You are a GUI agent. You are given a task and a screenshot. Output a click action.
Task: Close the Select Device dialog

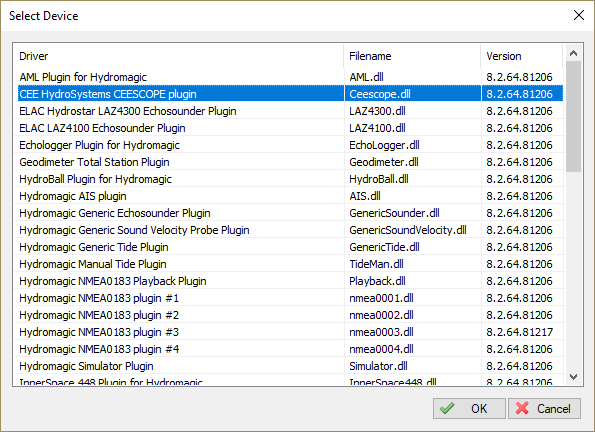[579, 15]
